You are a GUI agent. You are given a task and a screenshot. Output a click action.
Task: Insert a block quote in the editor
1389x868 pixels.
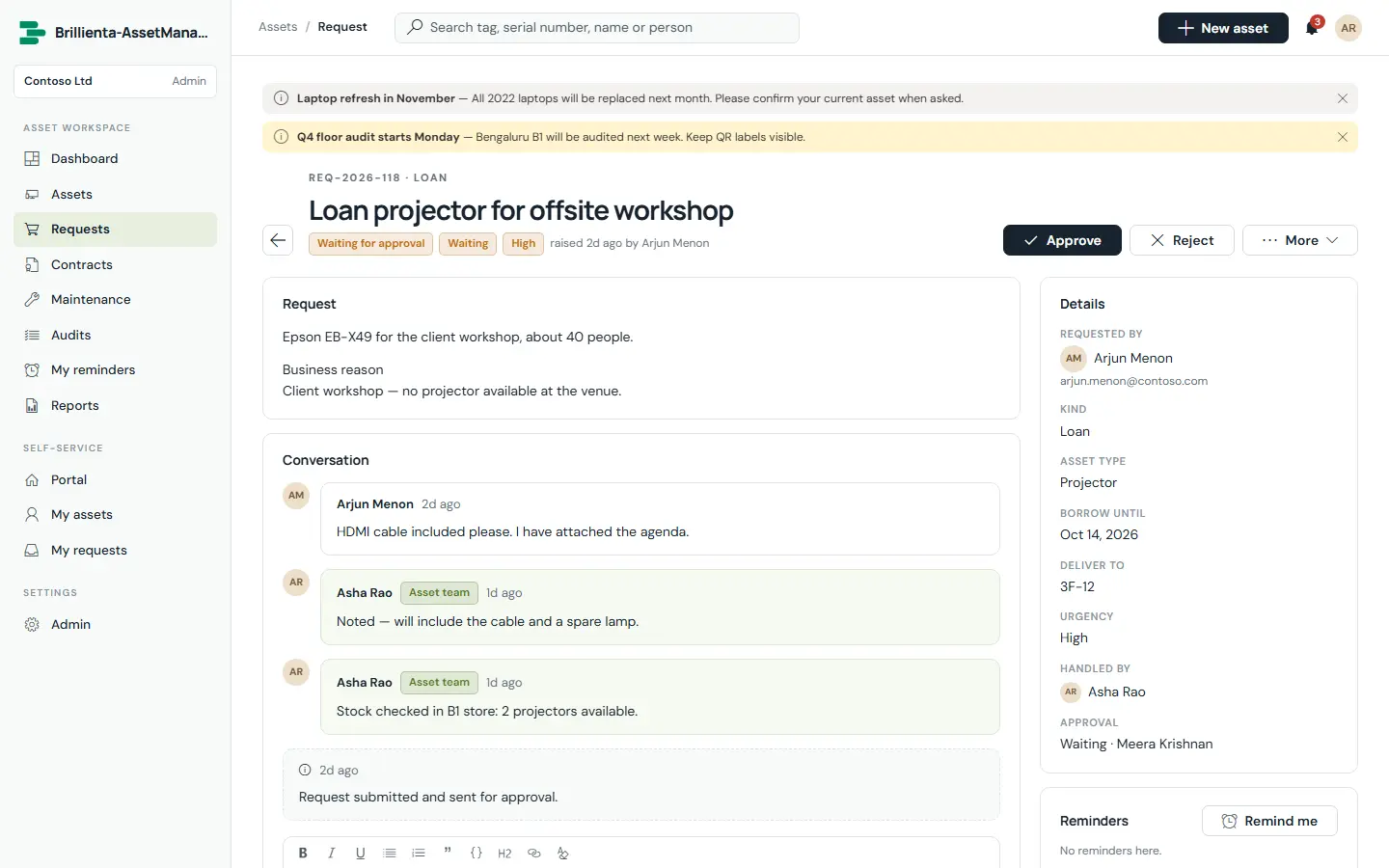(x=448, y=853)
